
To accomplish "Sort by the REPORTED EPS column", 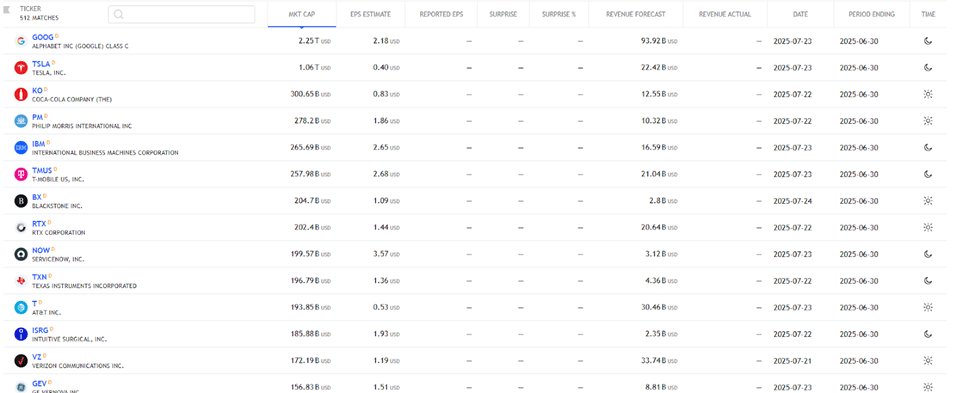I will (441, 14).
